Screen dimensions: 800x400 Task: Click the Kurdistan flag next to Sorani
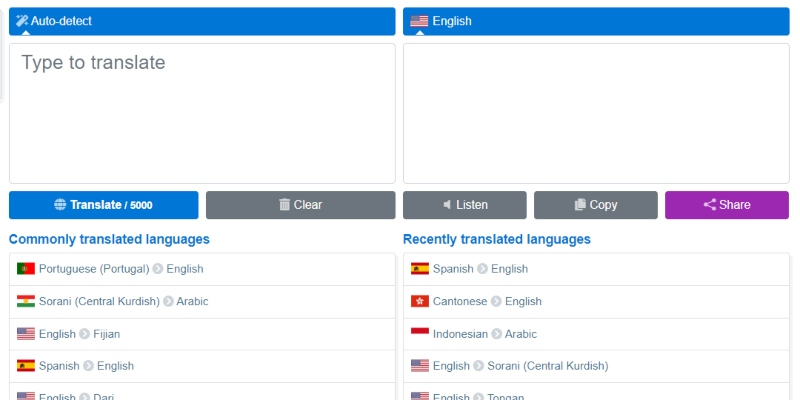(26, 301)
